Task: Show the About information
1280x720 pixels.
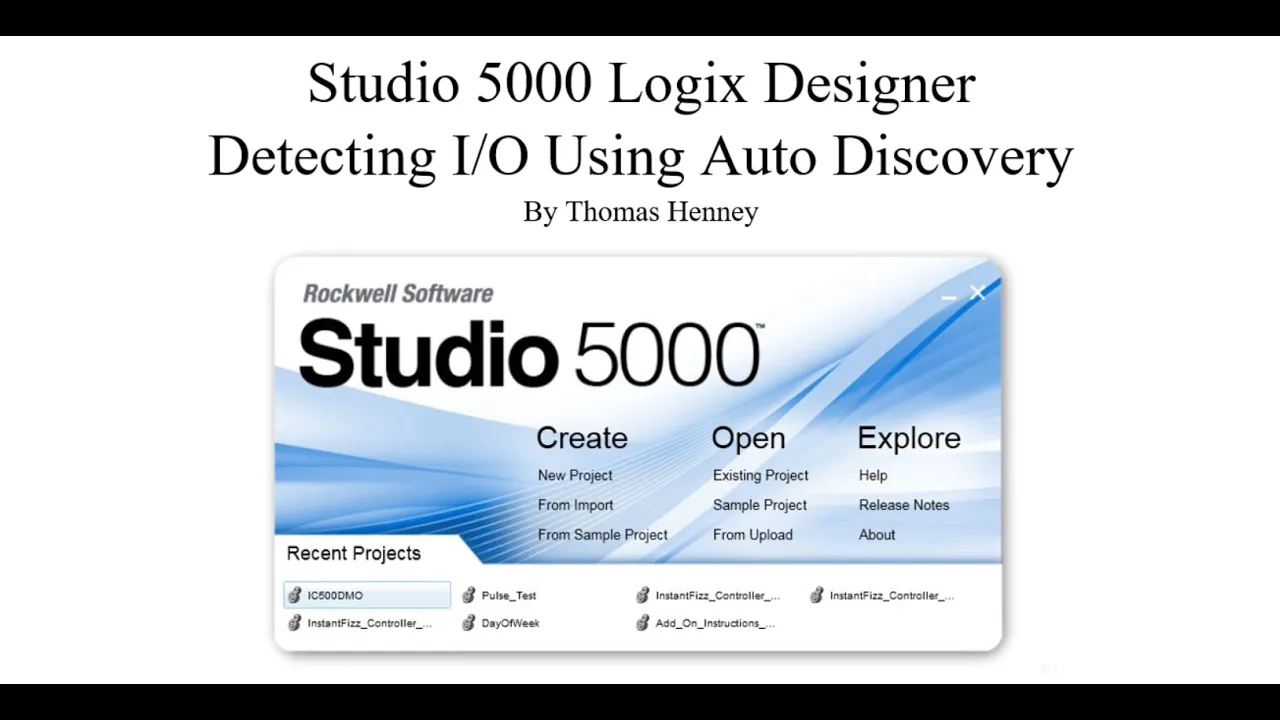Action: (x=877, y=535)
